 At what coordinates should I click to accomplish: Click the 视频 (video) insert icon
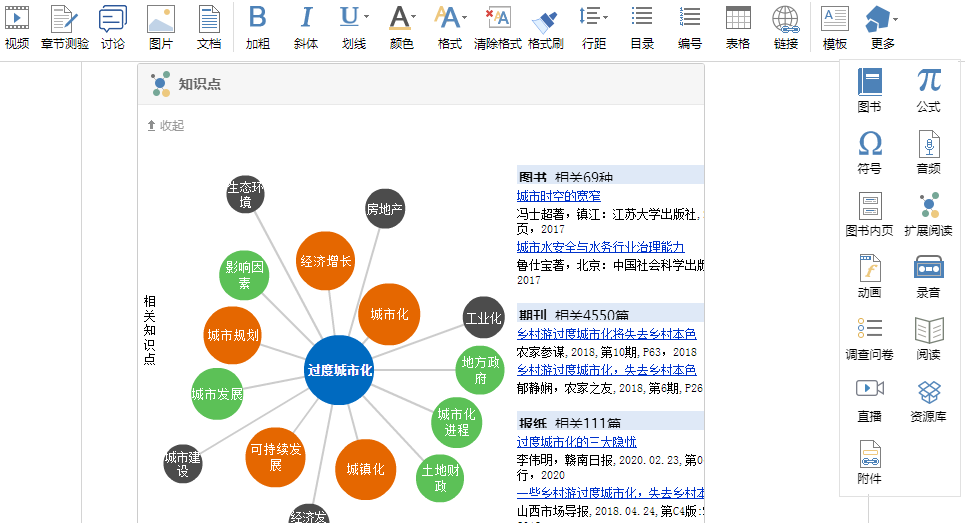(17, 27)
